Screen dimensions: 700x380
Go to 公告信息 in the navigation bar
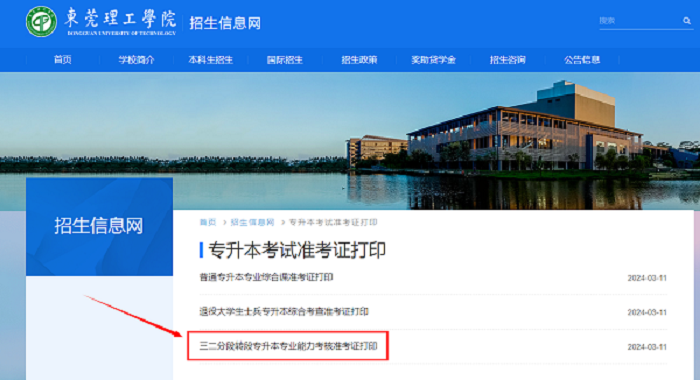[x=582, y=60]
